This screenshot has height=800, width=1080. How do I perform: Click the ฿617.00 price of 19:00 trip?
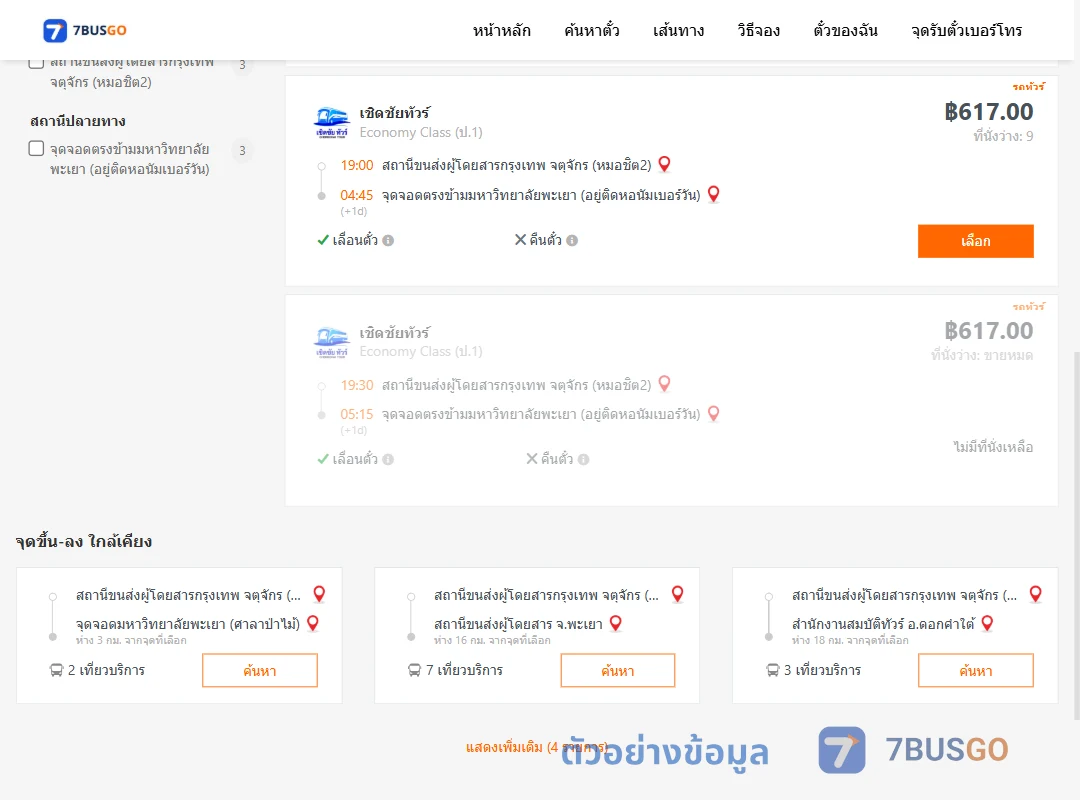(988, 112)
